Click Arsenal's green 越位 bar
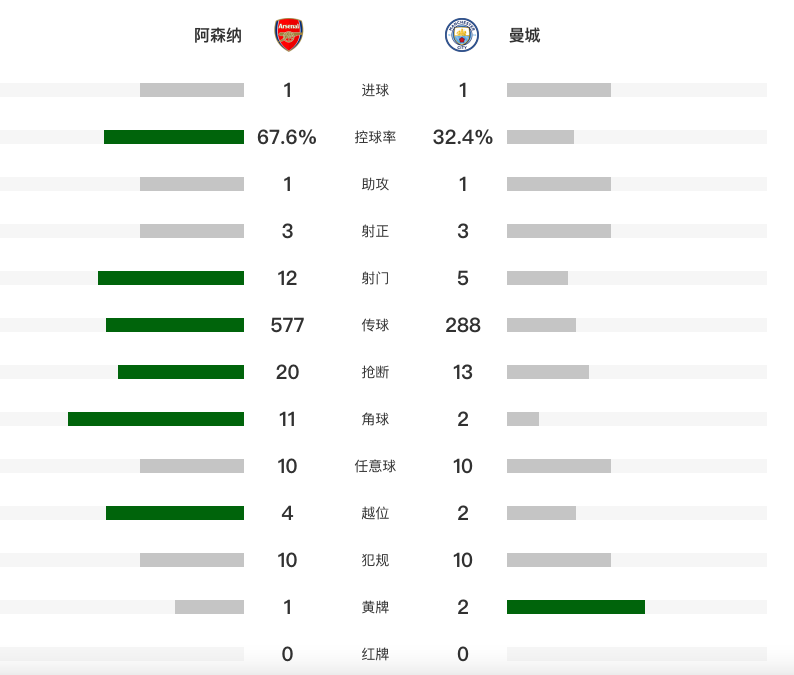This screenshot has height=675, width=794. [175, 513]
